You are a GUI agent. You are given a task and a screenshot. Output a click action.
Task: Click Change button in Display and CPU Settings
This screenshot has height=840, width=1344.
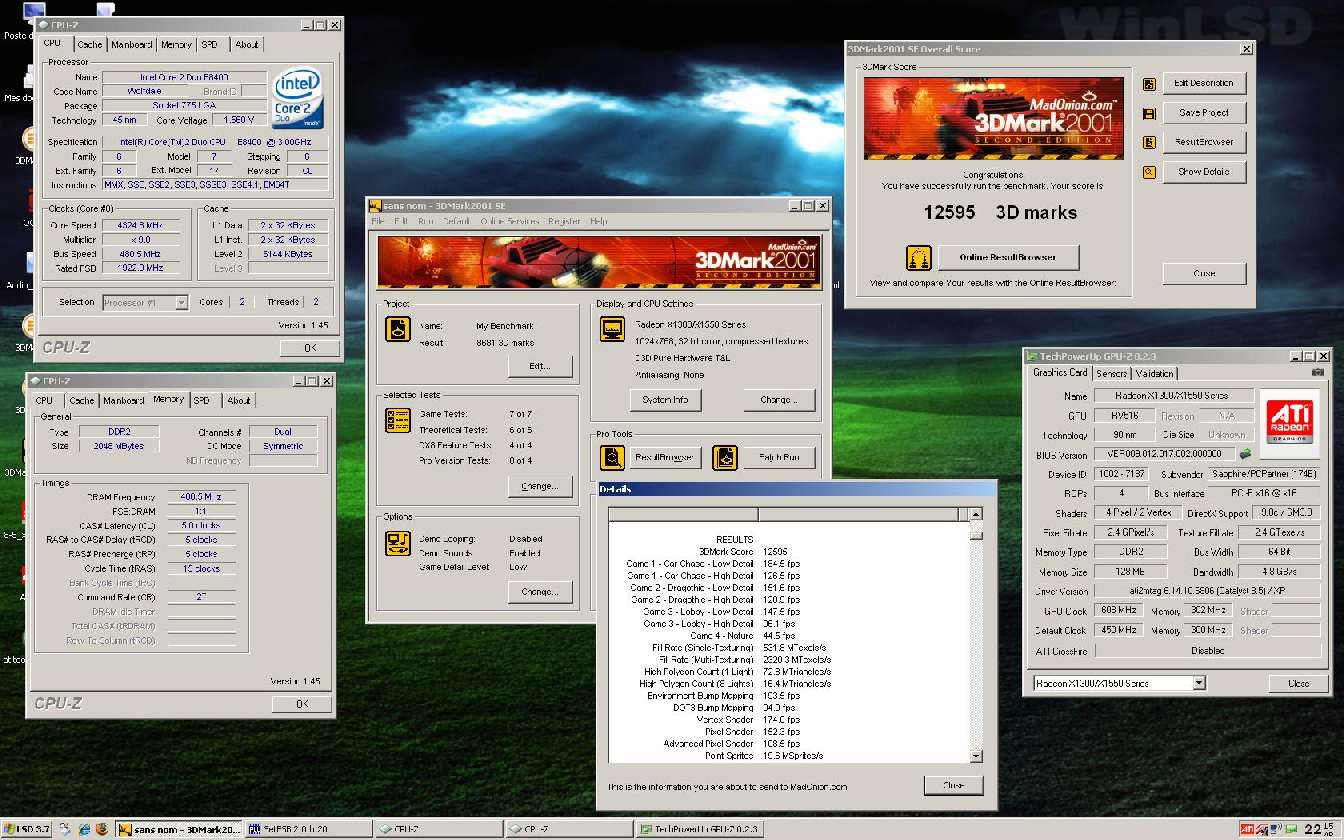coord(779,400)
